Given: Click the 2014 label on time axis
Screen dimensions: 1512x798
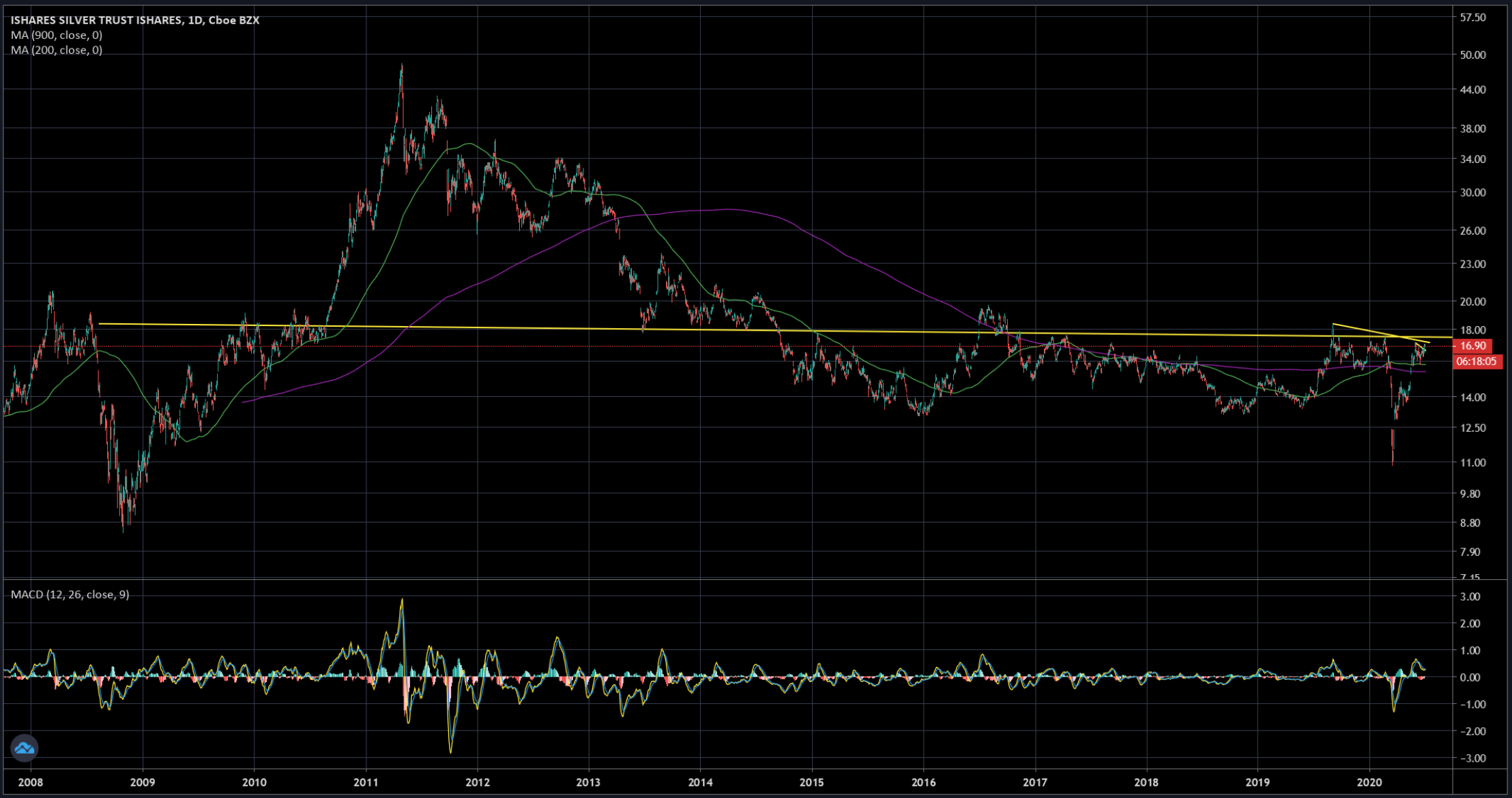Looking at the screenshot, I should point(701,782).
